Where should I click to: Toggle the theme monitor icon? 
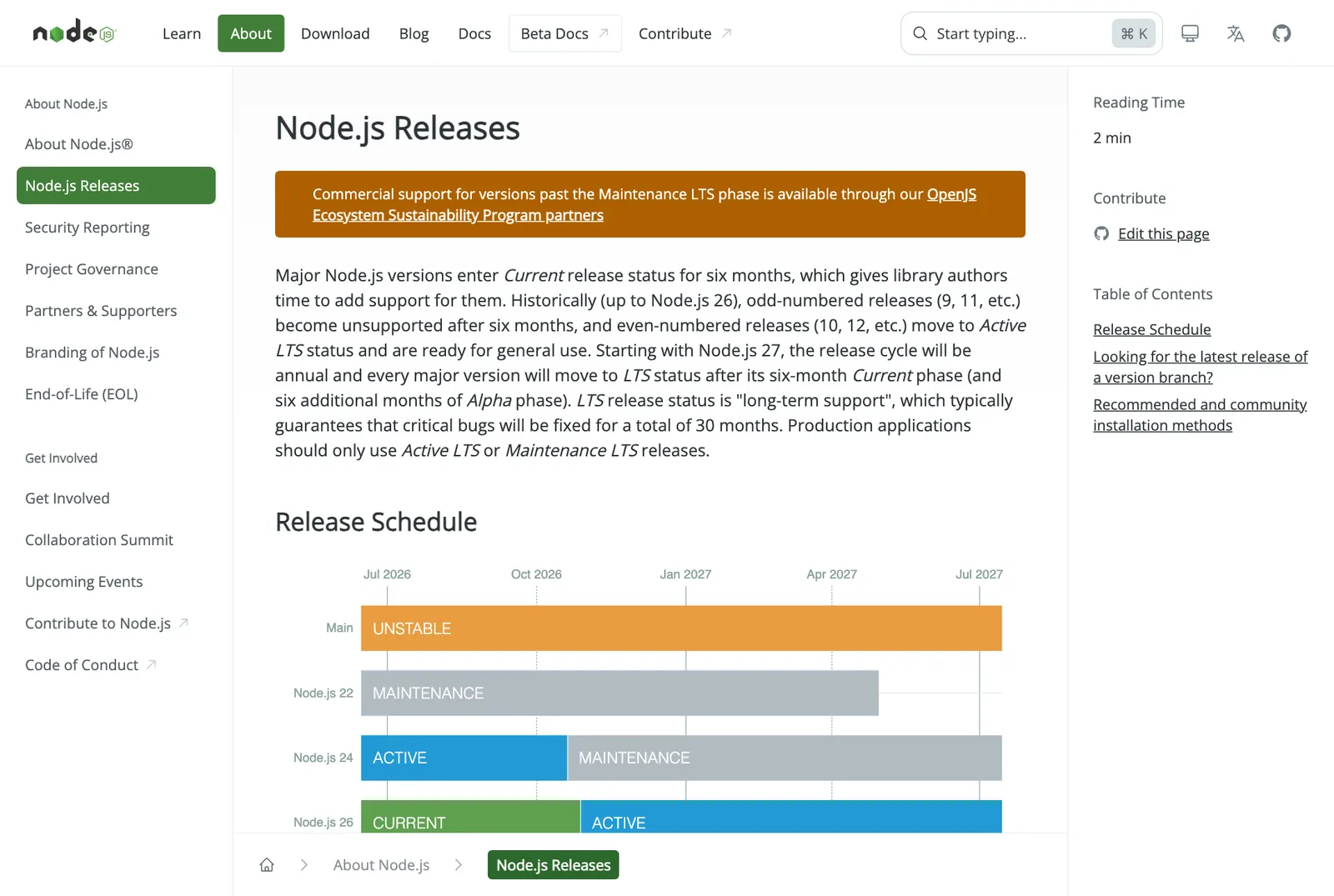point(1190,33)
